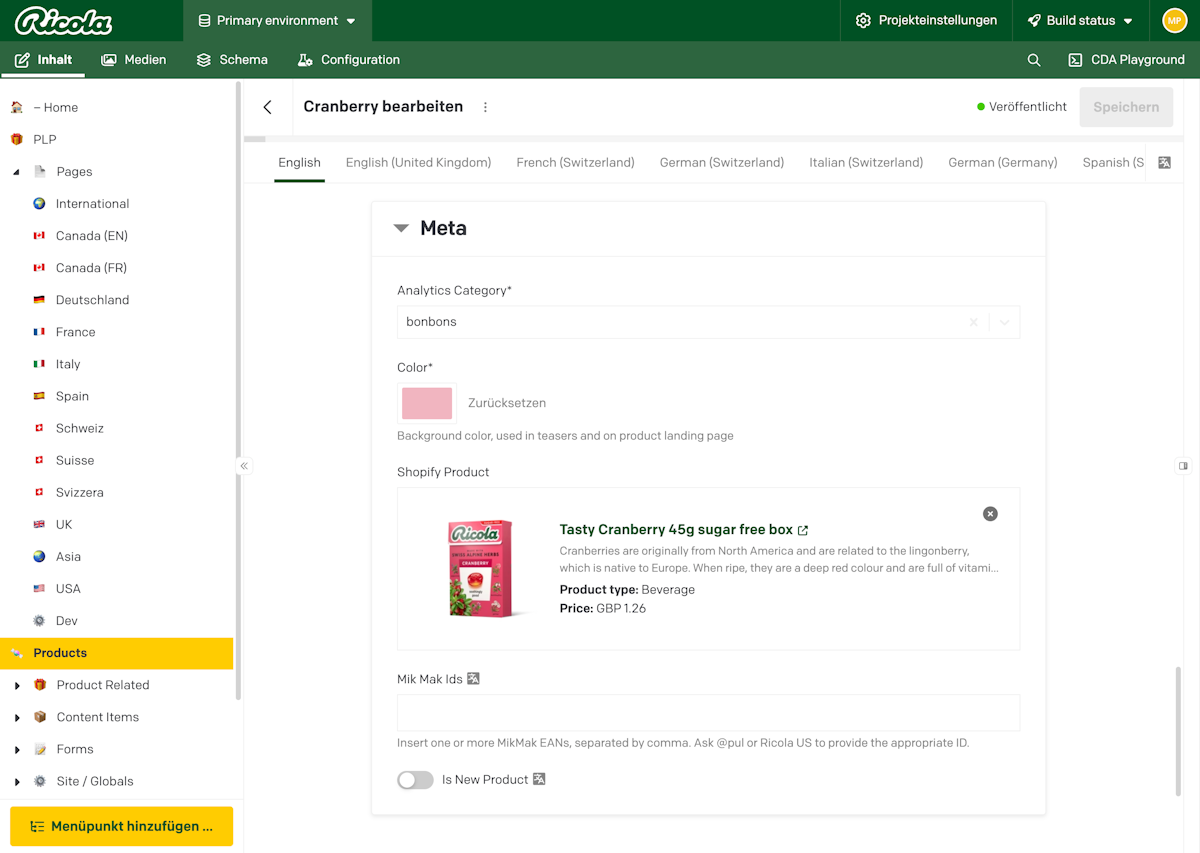
Task: Click translate icon after language tabs
Action: (x=1164, y=162)
